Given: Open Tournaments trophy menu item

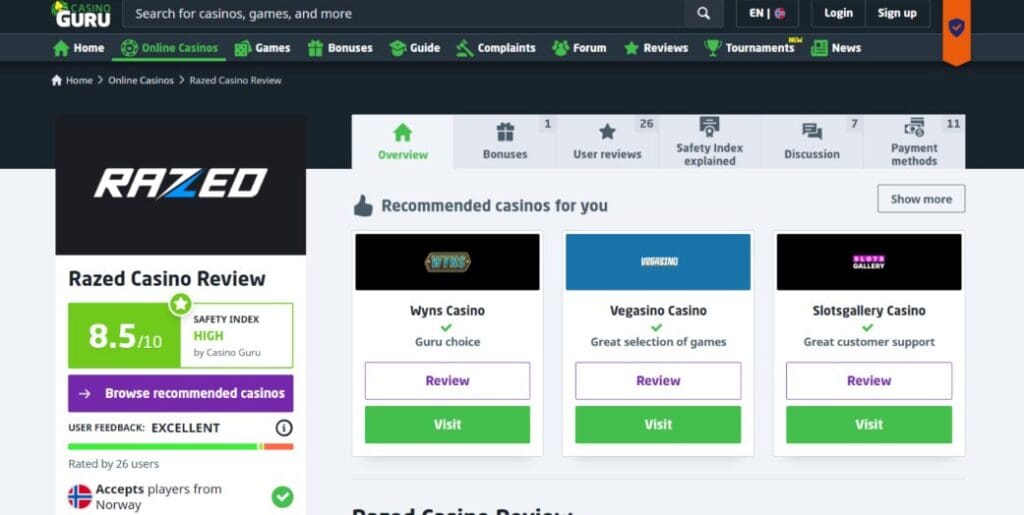Looking at the screenshot, I should pos(750,48).
